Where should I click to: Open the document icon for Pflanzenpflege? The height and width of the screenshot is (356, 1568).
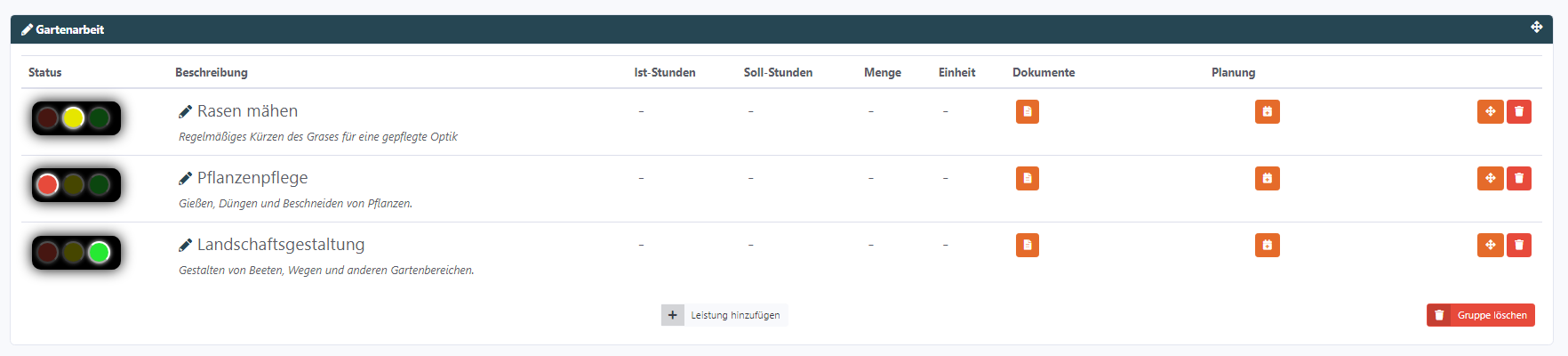(x=1027, y=178)
